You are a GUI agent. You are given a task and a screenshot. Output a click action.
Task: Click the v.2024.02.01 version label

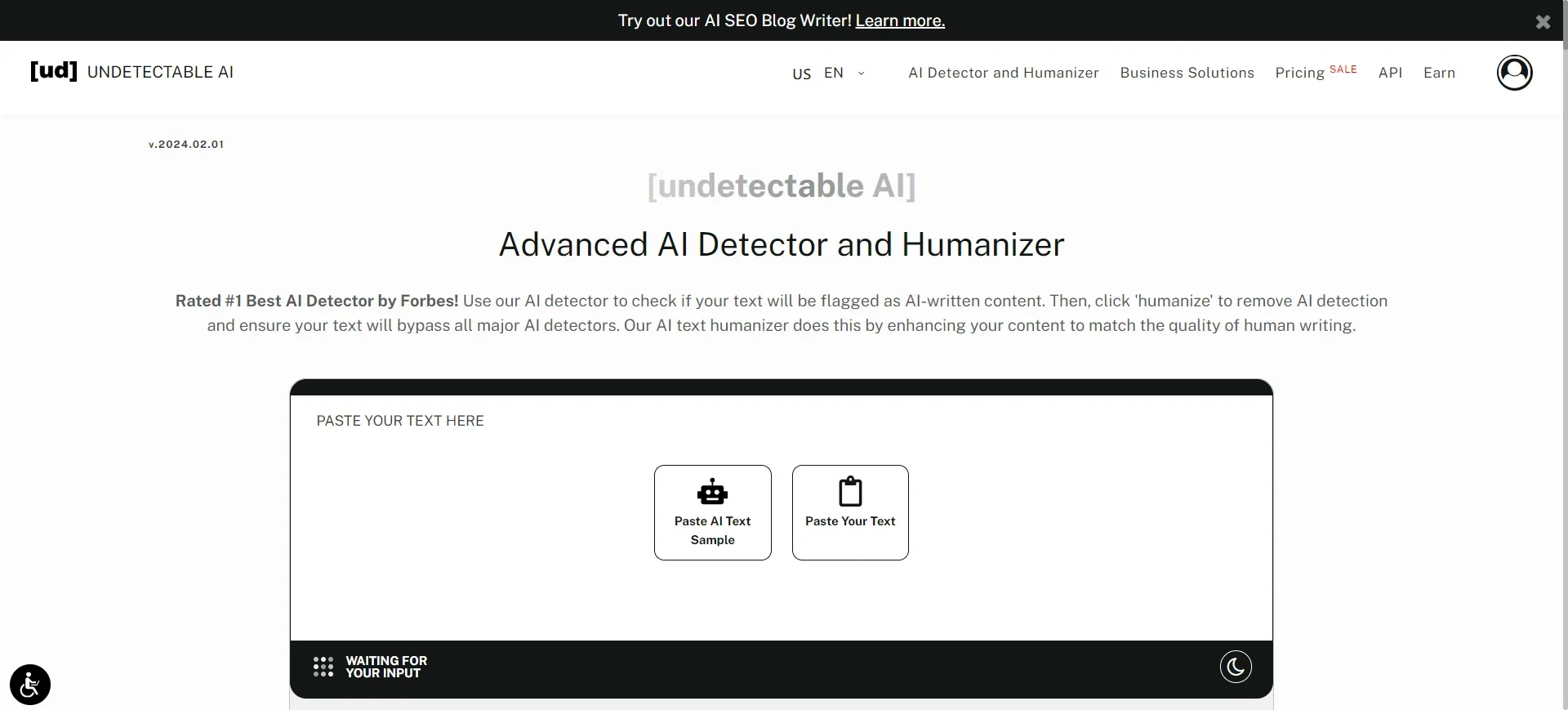click(186, 144)
